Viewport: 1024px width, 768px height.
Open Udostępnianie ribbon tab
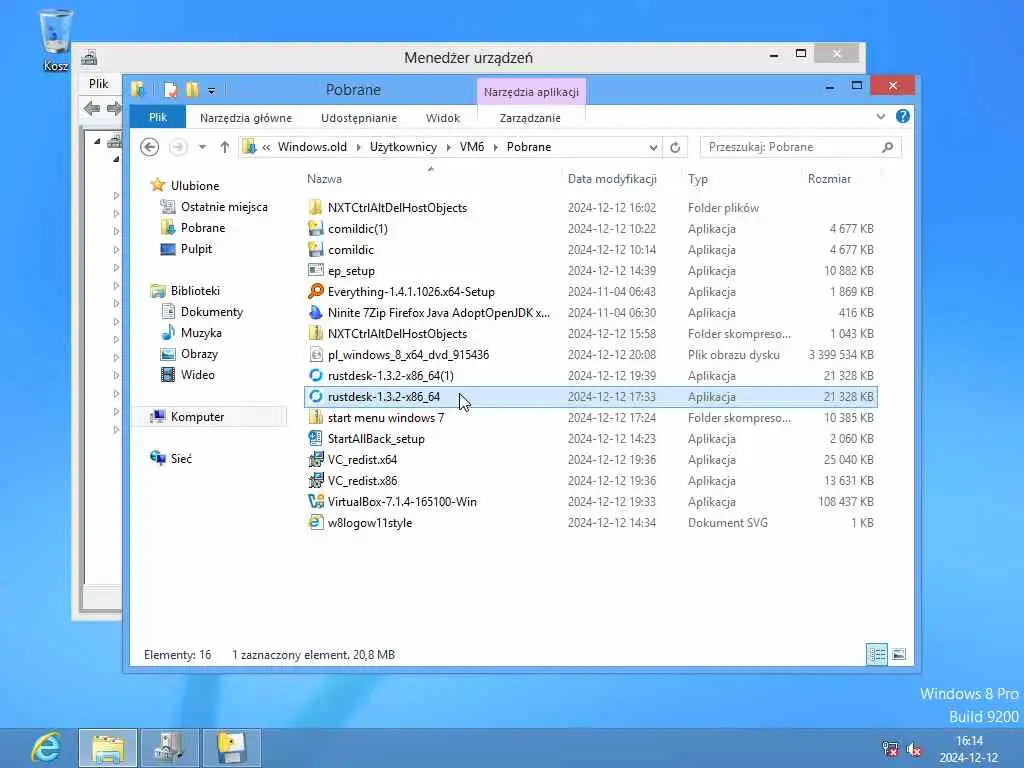pos(359,118)
